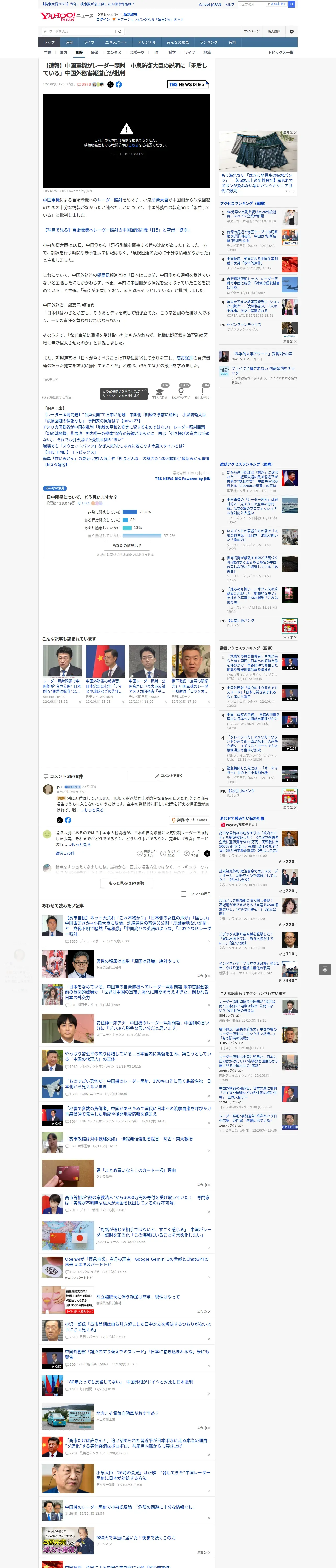Select the エンタメ category tab
This screenshot has height=1568, width=336.
(114, 52)
